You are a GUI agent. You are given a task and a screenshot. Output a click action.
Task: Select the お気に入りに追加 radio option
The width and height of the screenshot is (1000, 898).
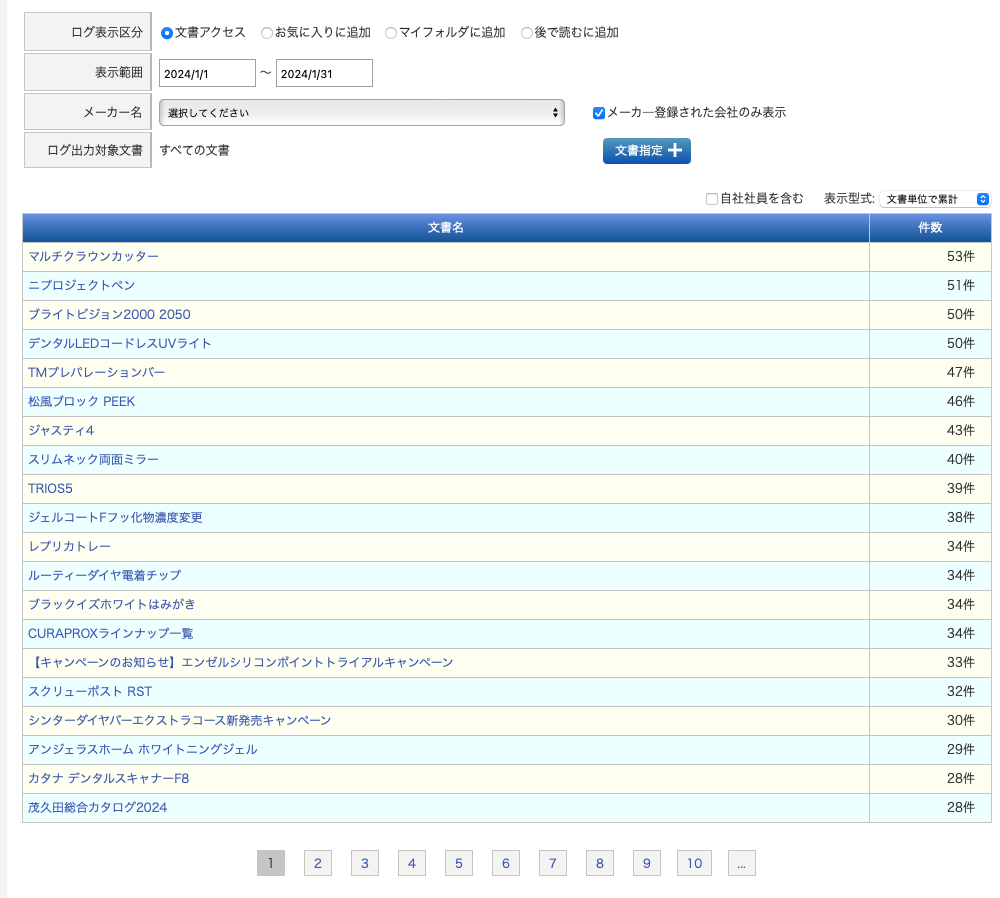click(267, 33)
